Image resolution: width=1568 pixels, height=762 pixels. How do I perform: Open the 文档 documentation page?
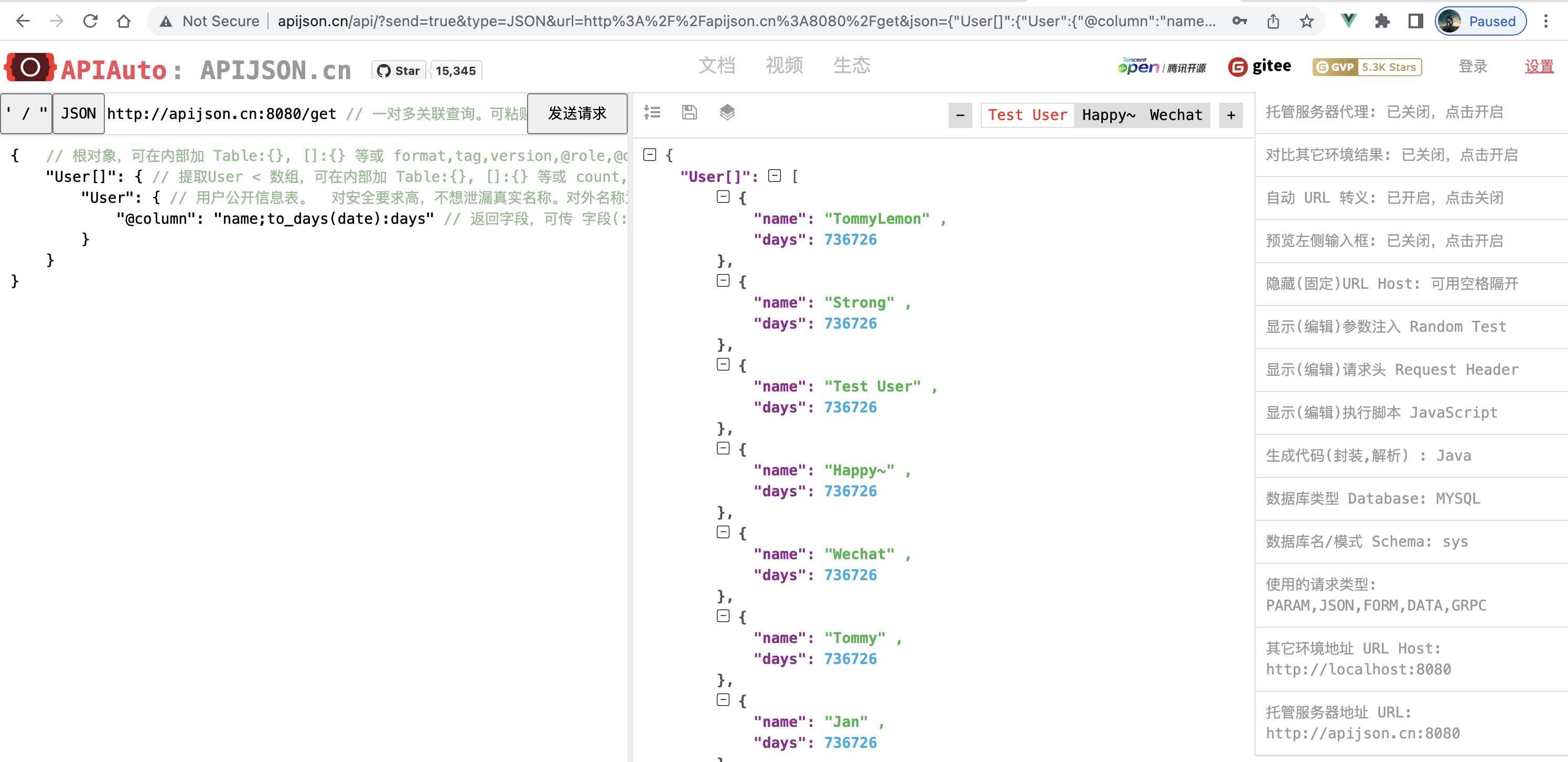pyautogui.click(x=717, y=66)
